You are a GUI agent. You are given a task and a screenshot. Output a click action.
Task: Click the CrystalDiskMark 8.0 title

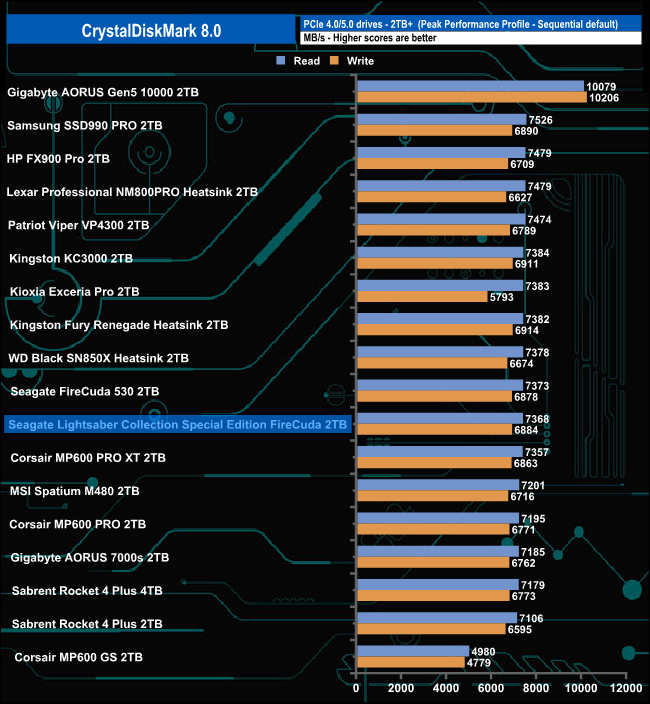coord(151,31)
